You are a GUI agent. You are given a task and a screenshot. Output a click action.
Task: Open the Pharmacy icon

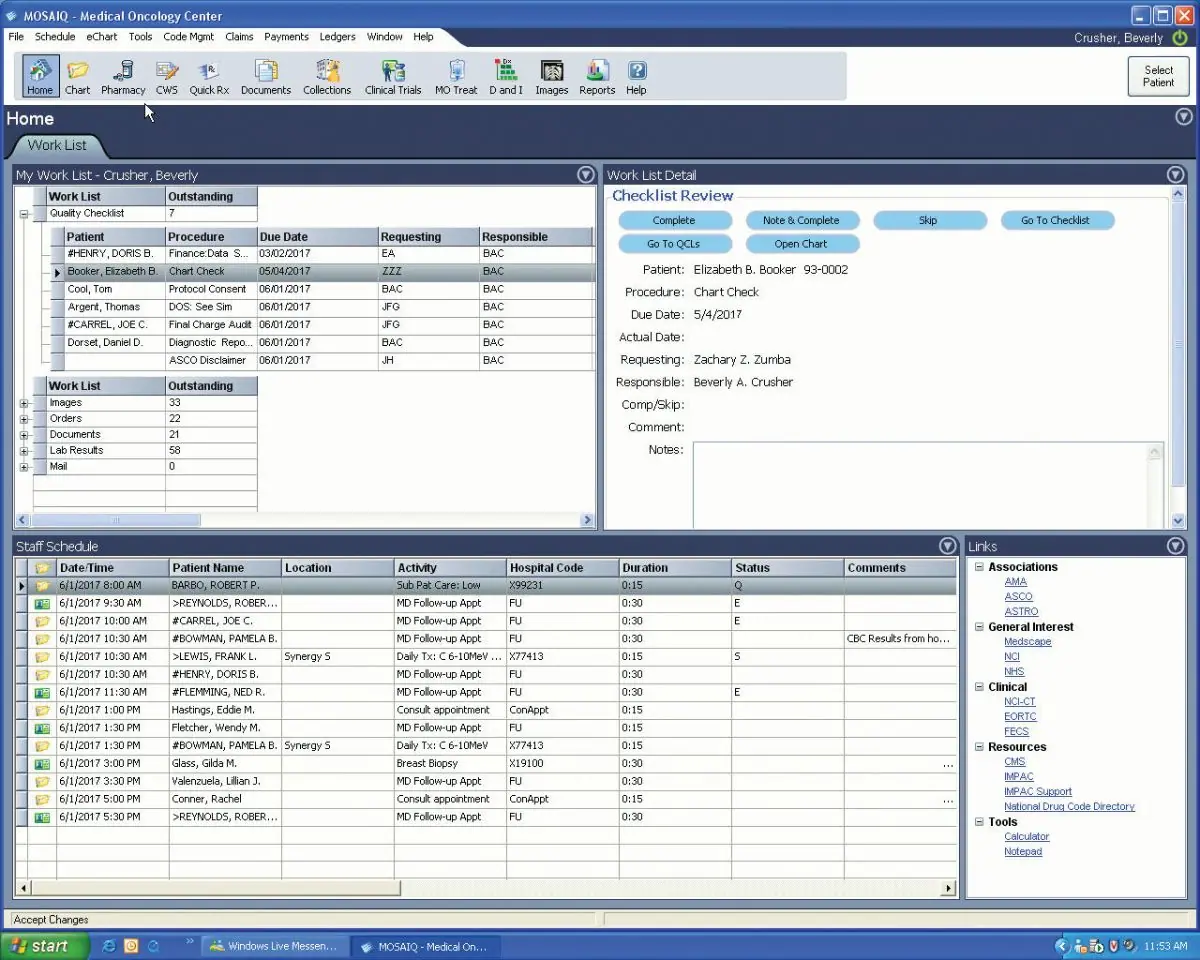pyautogui.click(x=123, y=75)
